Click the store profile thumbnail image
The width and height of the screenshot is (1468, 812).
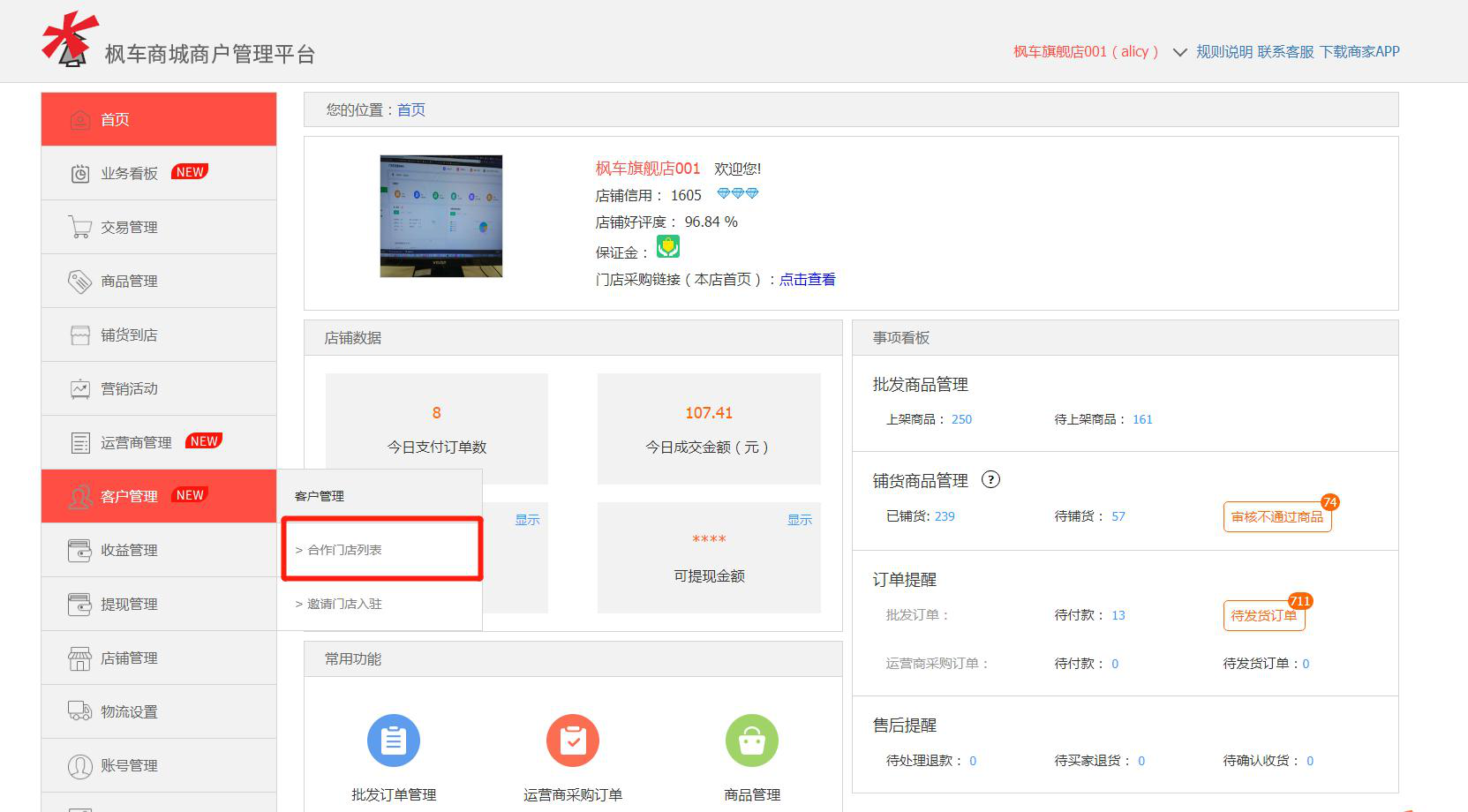[440, 216]
